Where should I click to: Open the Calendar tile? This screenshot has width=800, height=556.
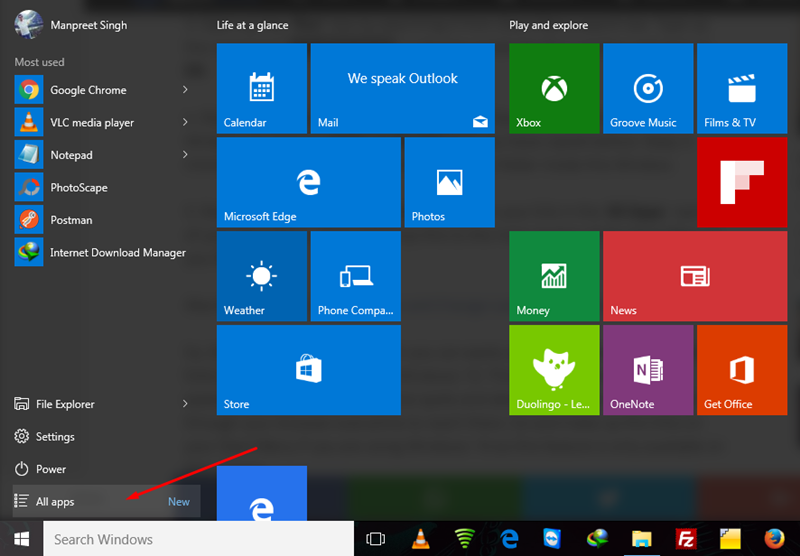pos(262,88)
